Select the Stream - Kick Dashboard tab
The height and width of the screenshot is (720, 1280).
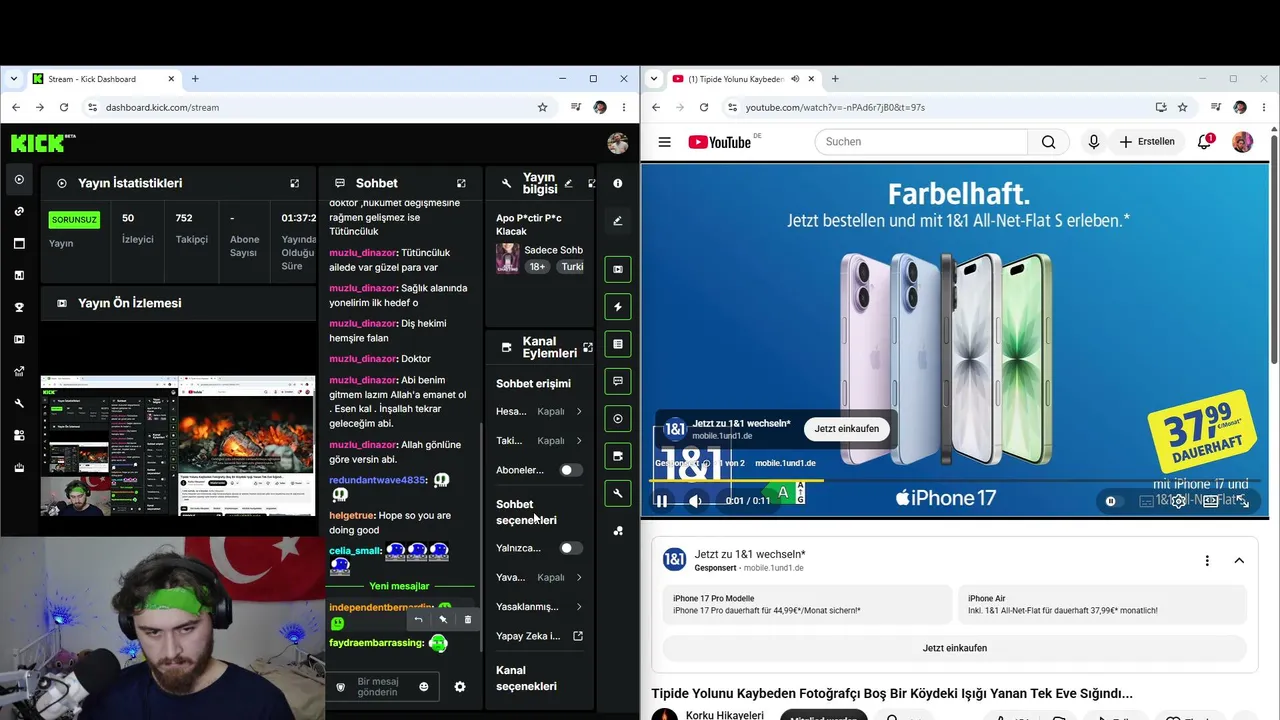tap(104, 79)
